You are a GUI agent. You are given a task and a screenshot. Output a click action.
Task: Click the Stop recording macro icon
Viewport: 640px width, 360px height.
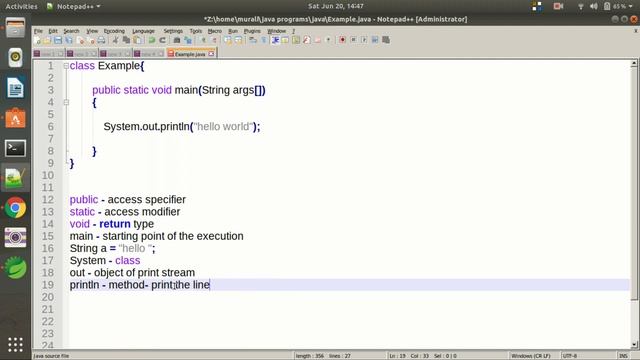point(353,40)
